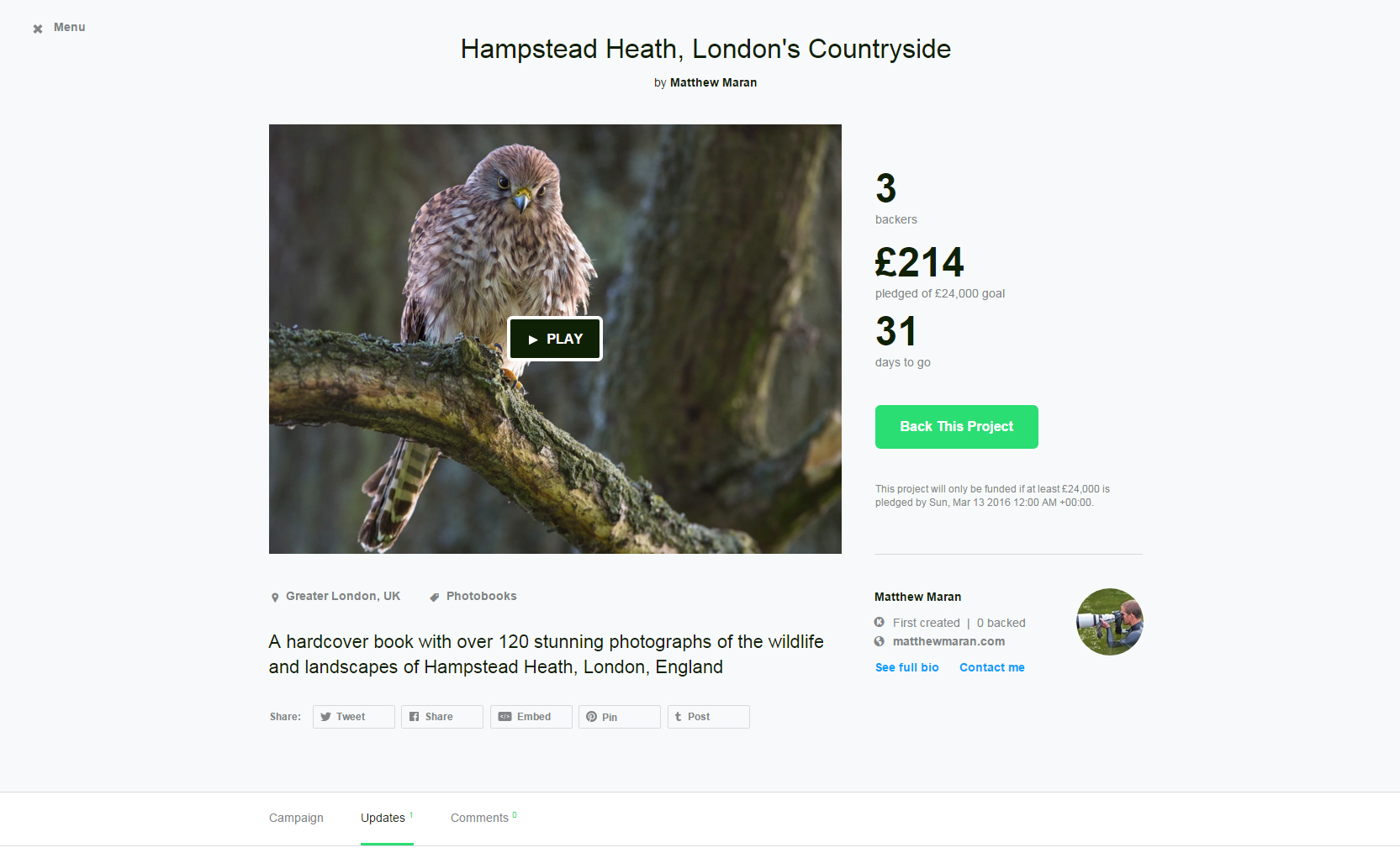
Task: Click the Greater London location pin icon
Action: [275, 598]
